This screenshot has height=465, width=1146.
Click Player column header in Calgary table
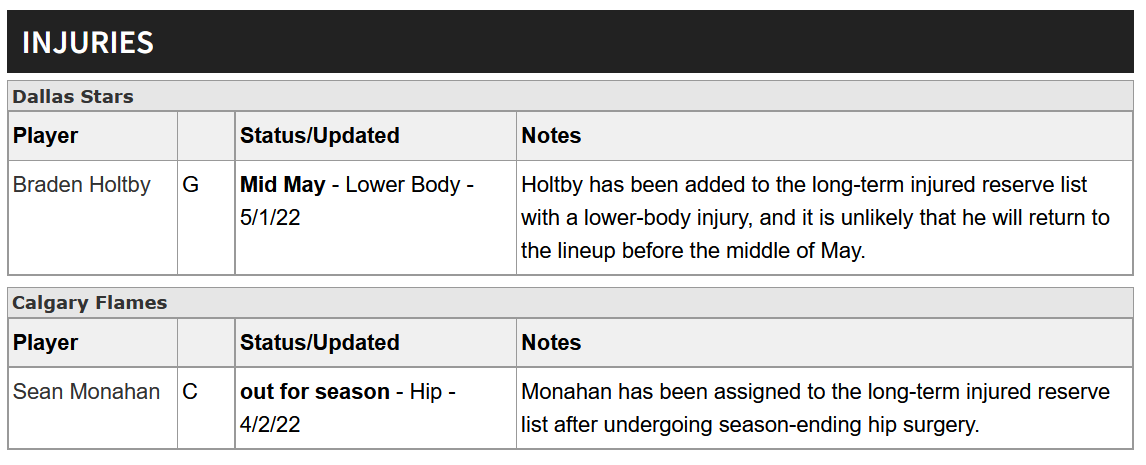(x=45, y=343)
